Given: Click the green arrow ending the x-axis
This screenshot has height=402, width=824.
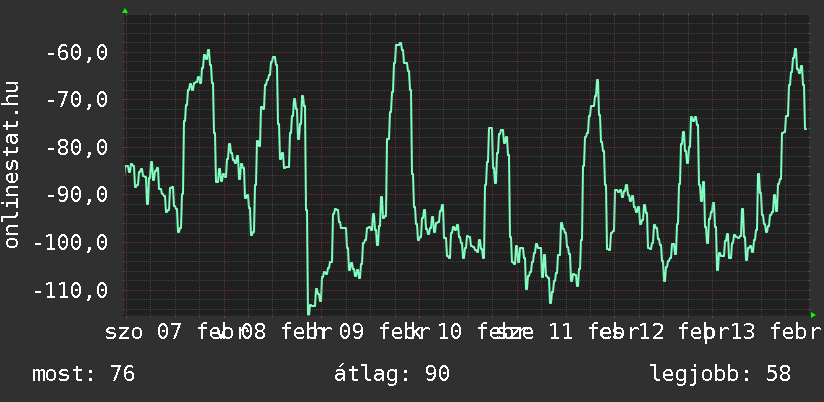Looking at the screenshot, I should coord(813,315).
